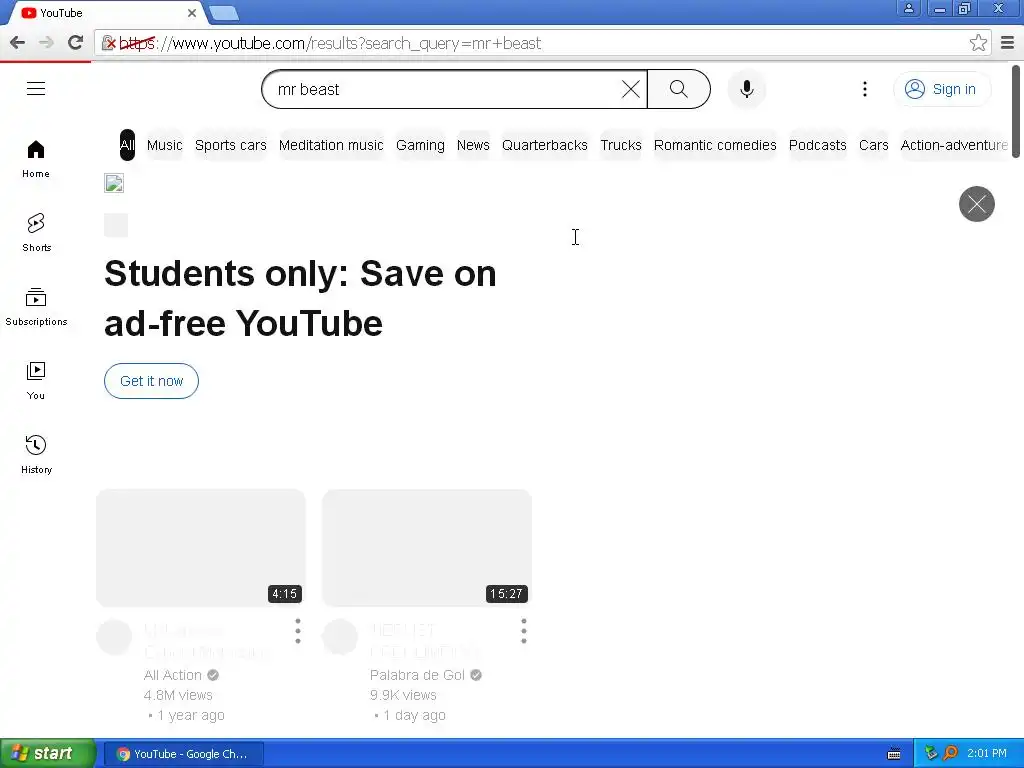The width and height of the screenshot is (1024, 768).
Task: Select the Music filter chip
Action: point(165,145)
